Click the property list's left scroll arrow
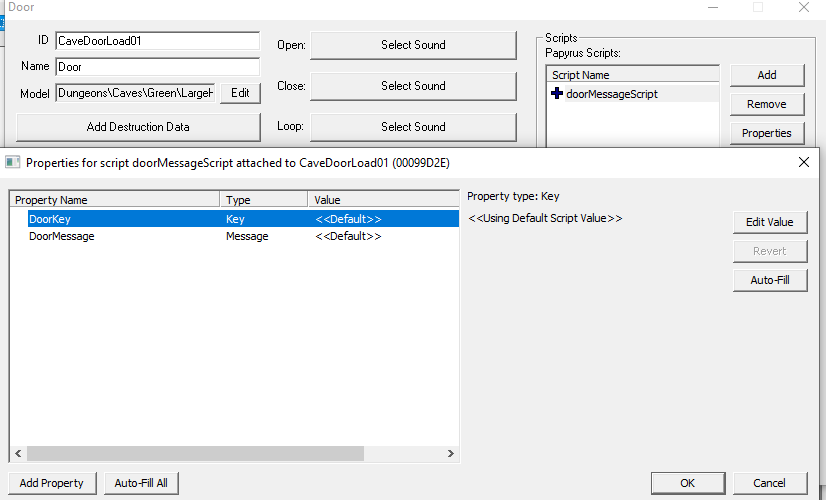The height and width of the screenshot is (500, 826). click(x=18, y=453)
